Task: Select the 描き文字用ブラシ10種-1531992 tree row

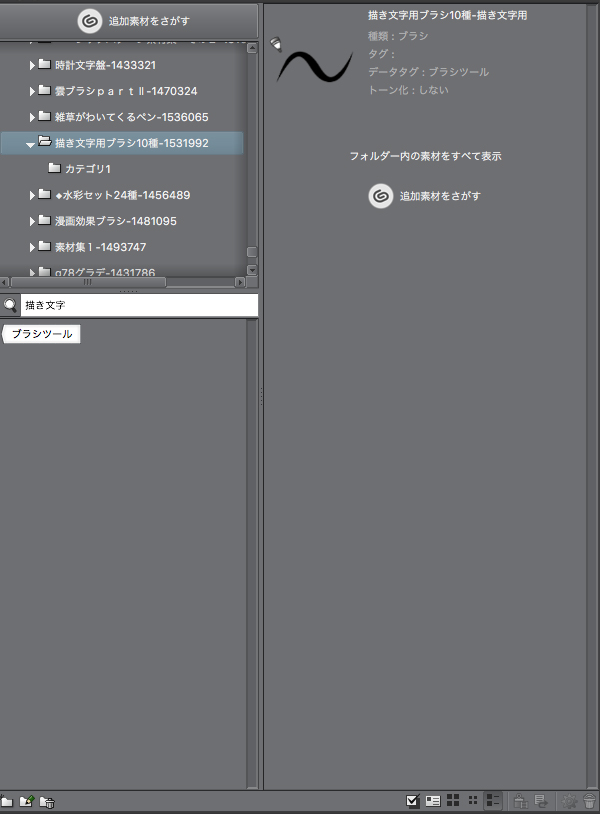Action: [x=122, y=143]
